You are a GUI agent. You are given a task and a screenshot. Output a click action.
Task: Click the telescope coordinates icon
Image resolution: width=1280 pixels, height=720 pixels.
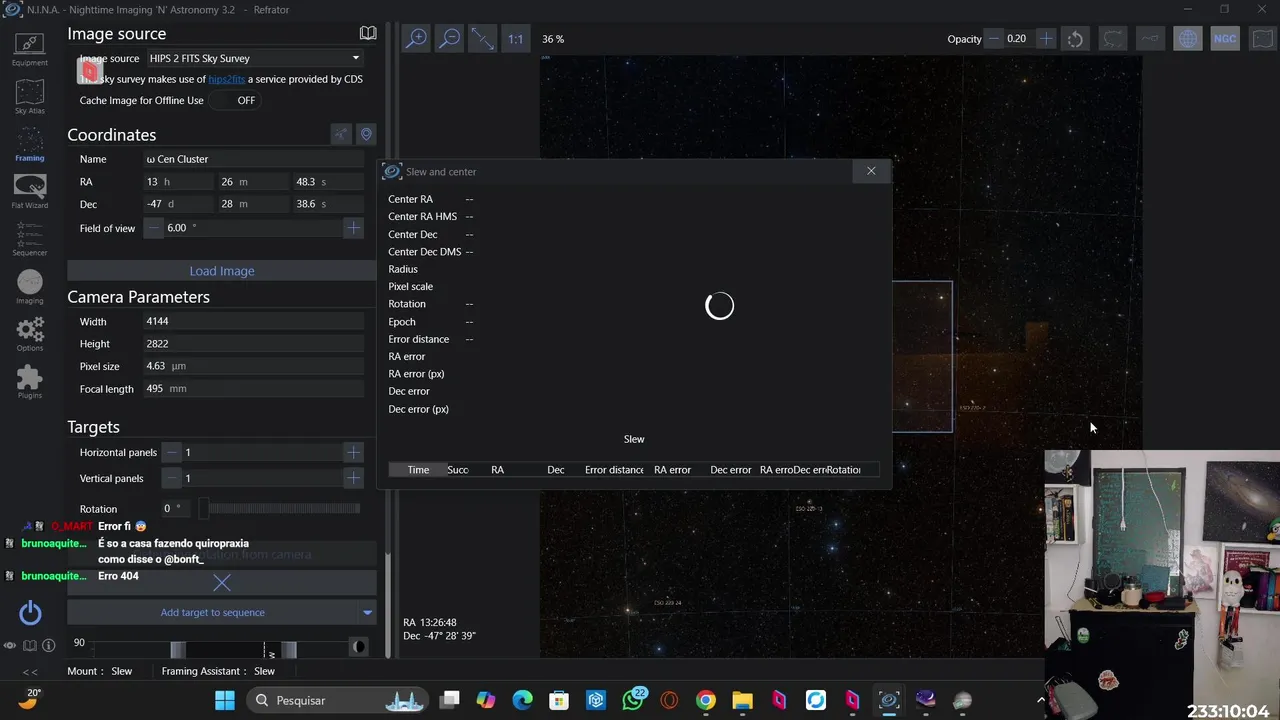coord(341,134)
